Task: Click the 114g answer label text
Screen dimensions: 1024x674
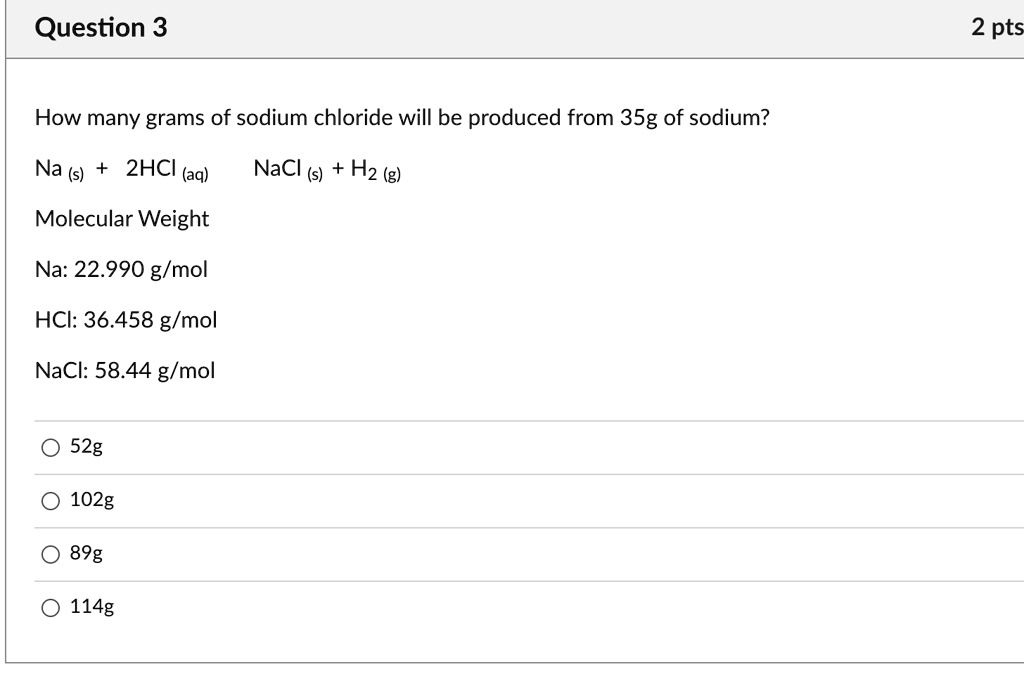Action: [91, 606]
